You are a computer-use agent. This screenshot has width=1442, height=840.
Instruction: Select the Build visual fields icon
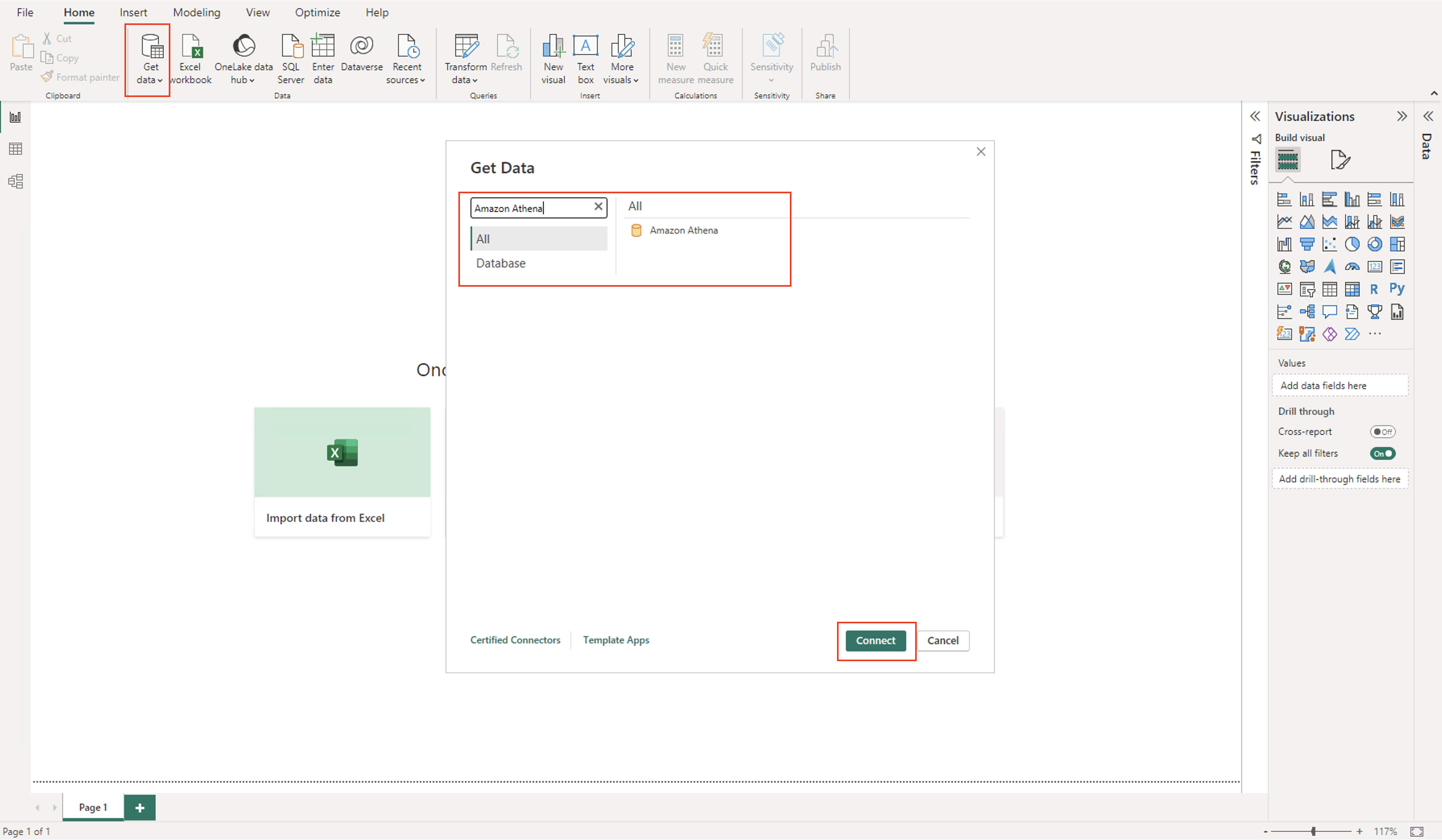click(1287, 159)
